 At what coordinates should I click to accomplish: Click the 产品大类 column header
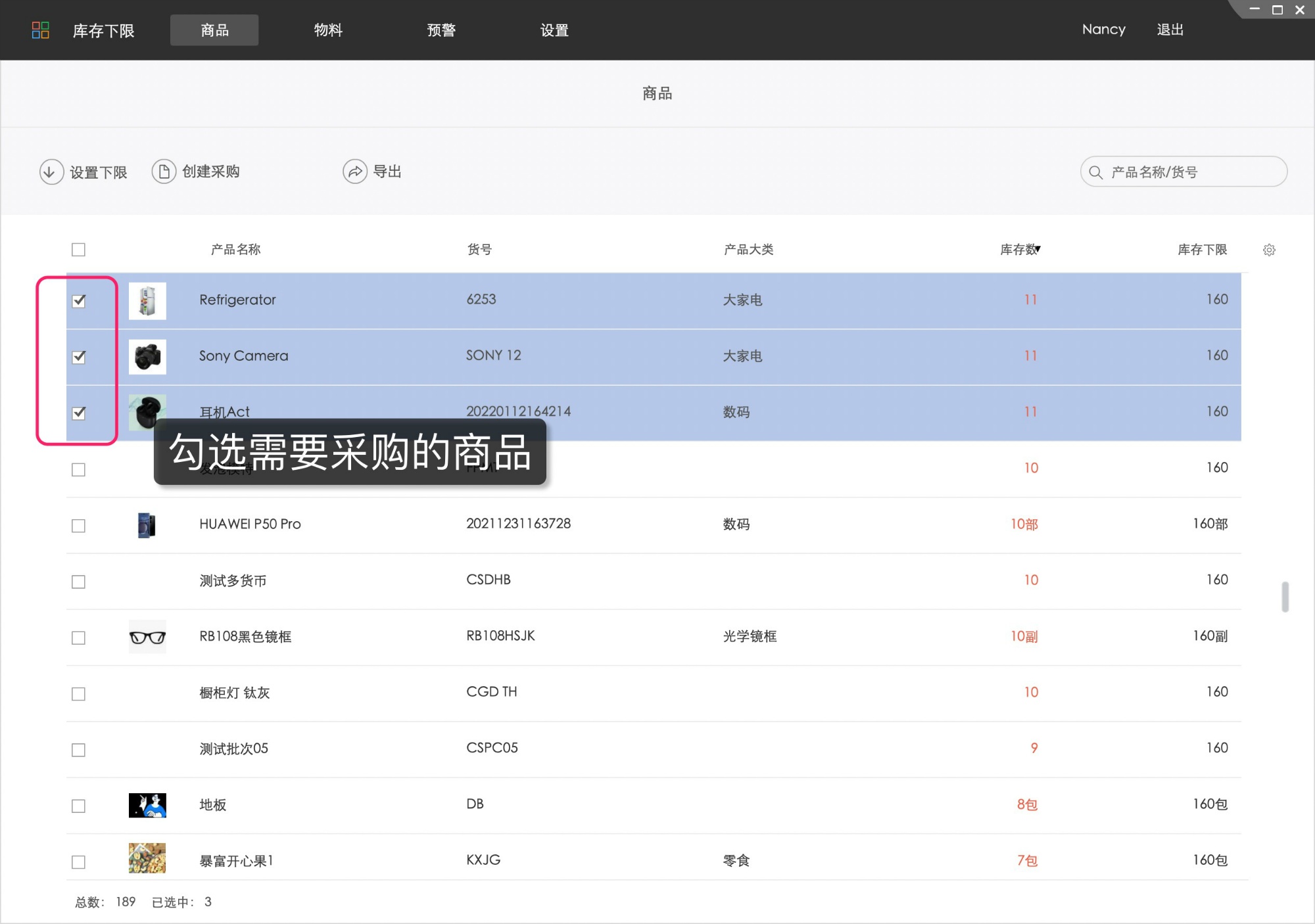click(x=748, y=250)
